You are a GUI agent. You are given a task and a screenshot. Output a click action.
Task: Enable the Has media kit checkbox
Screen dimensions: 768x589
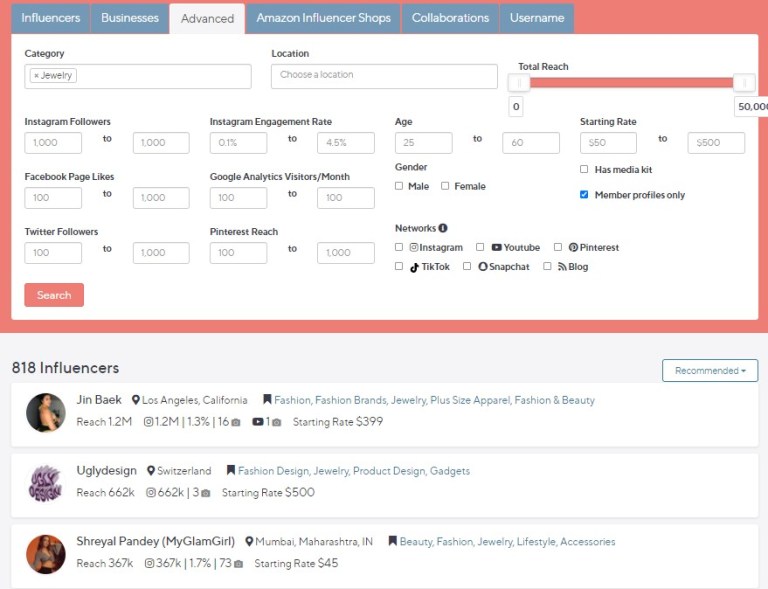point(584,169)
